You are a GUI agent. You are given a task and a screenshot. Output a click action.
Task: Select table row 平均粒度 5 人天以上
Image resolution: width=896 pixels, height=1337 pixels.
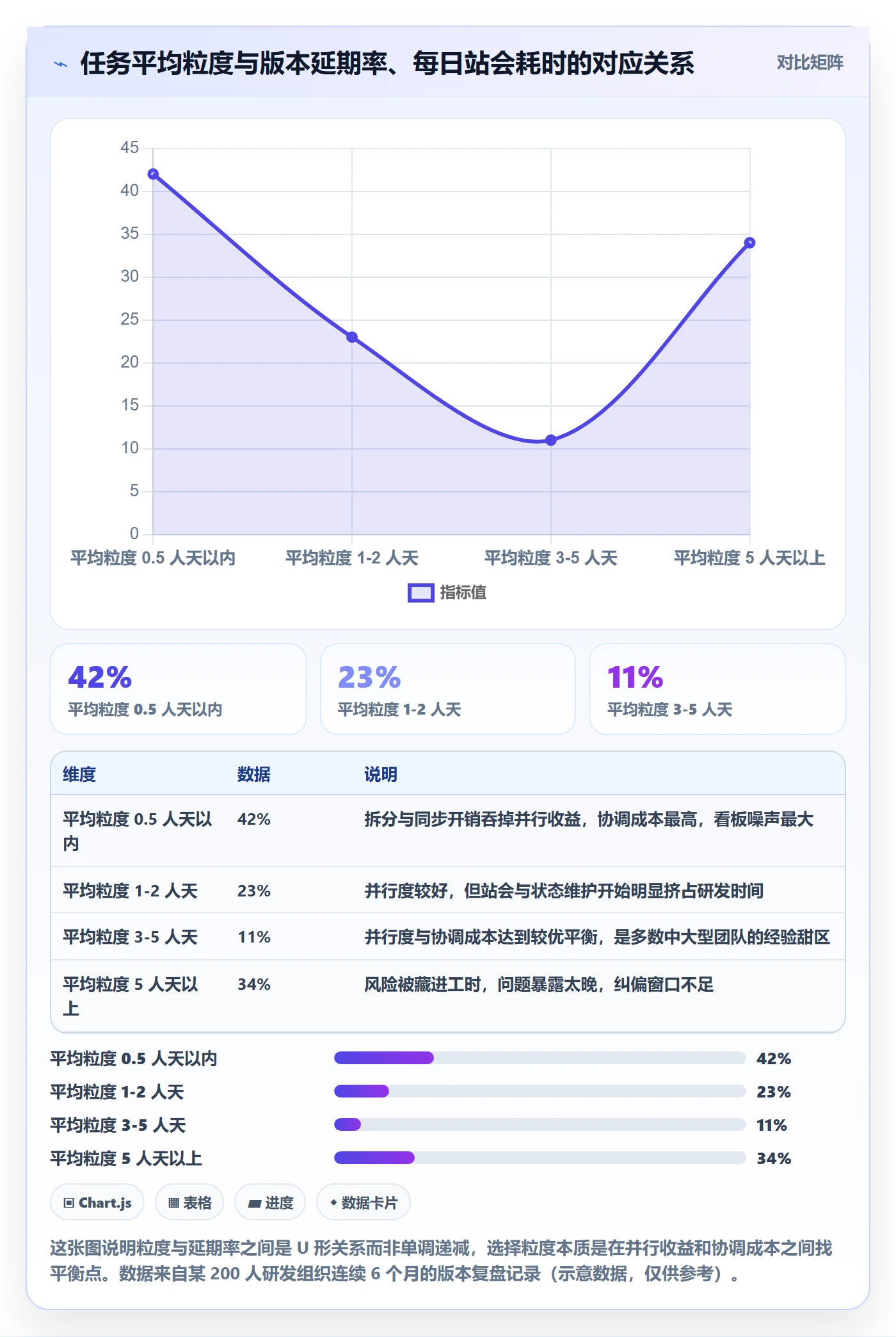pos(448,996)
